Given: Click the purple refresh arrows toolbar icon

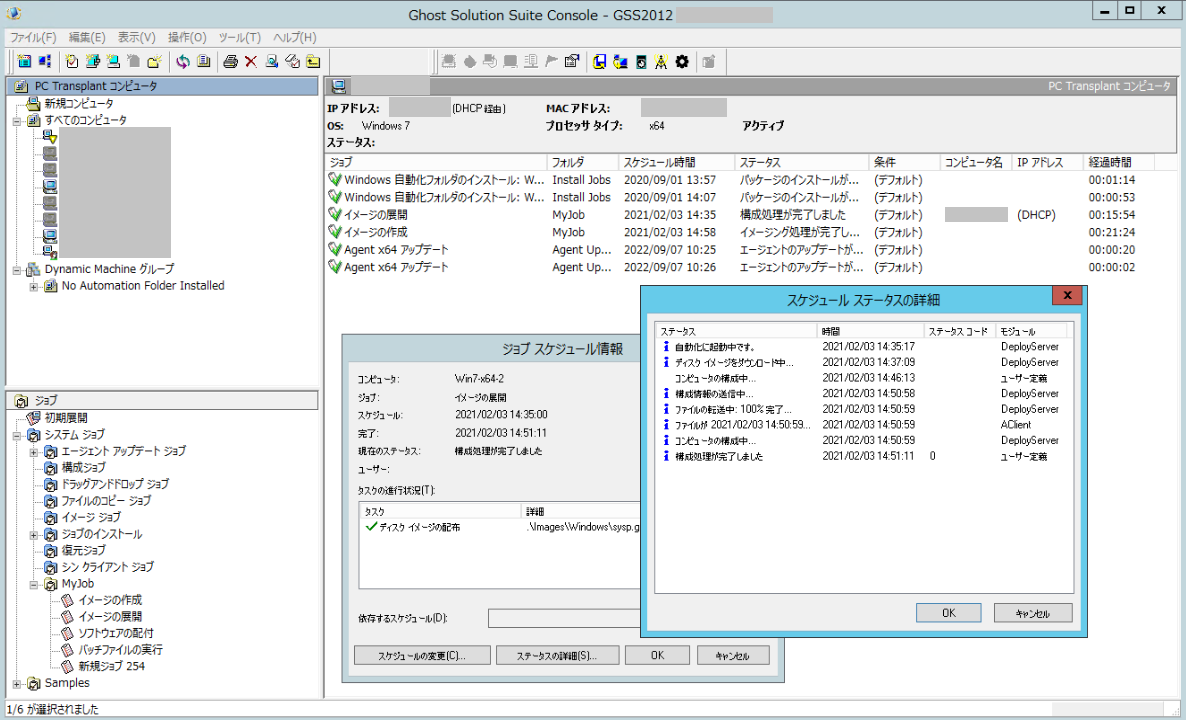Looking at the screenshot, I should [183, 62].
